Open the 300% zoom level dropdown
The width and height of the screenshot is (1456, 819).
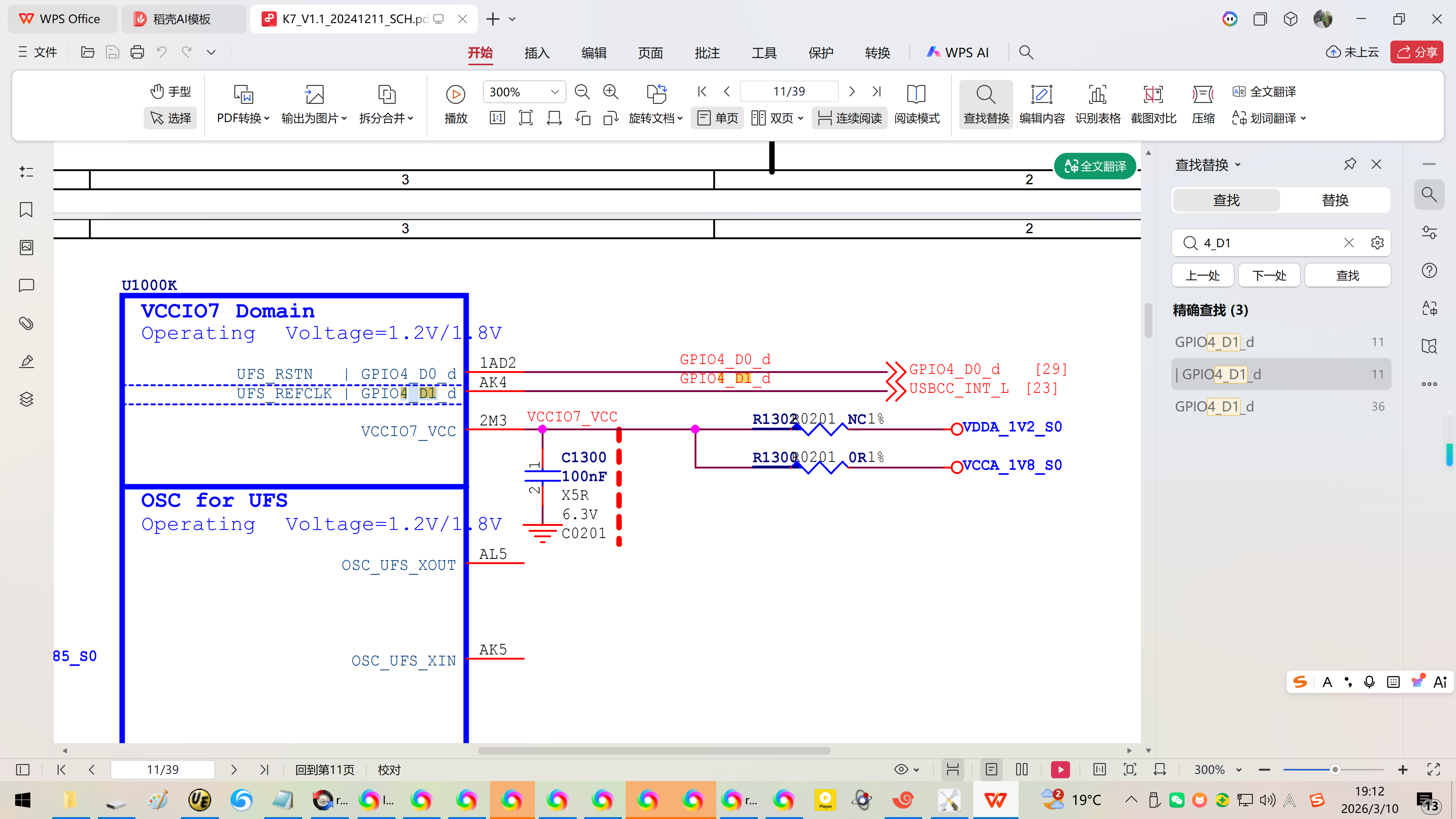tap(554, 91)
